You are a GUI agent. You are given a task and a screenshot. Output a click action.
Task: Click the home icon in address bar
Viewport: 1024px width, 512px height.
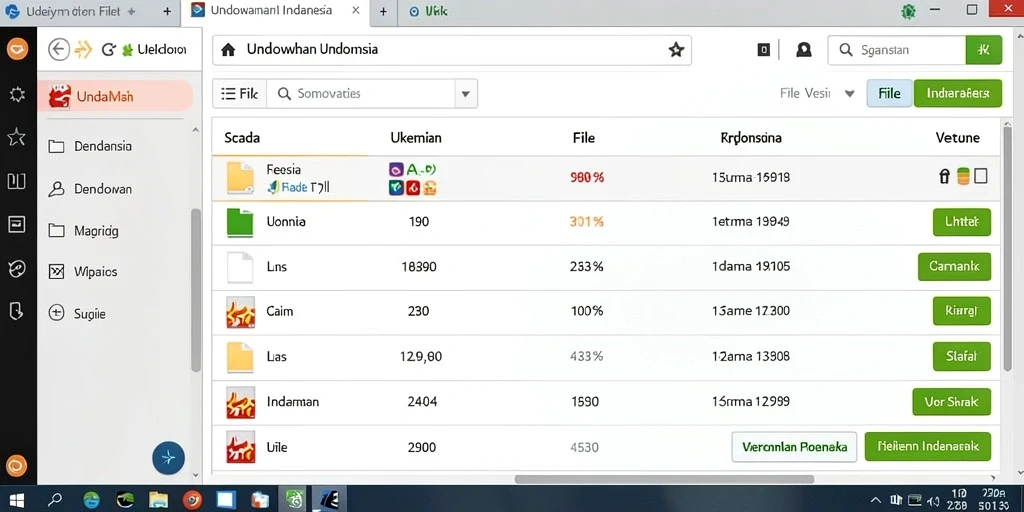pos(228,50)
